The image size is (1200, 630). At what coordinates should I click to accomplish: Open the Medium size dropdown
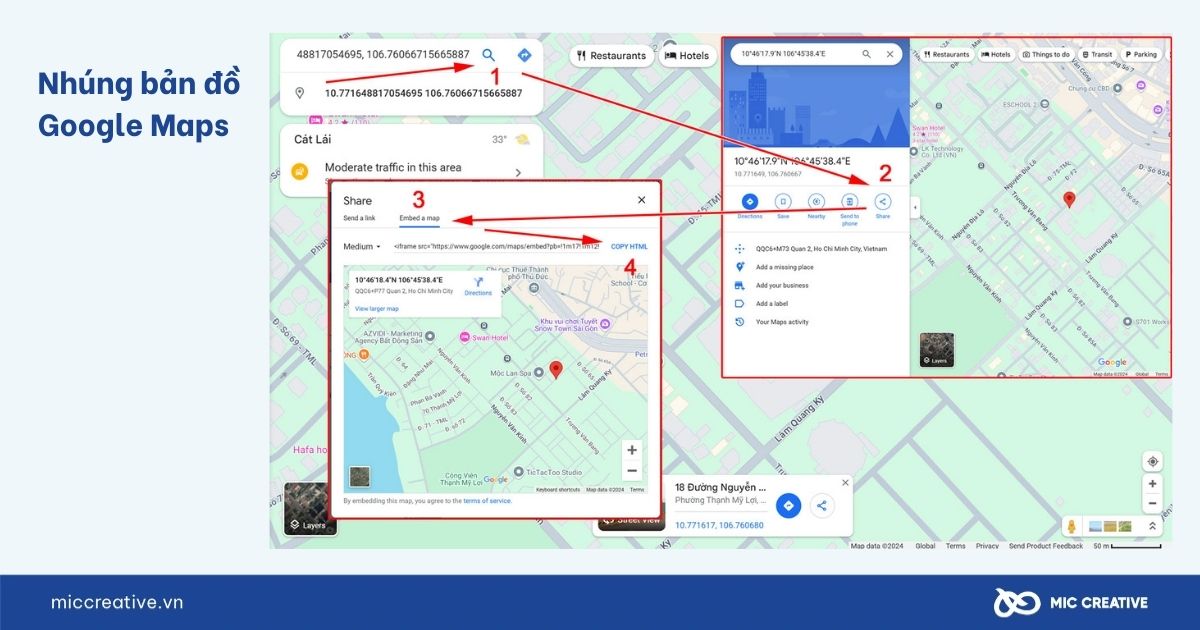[x=362, y=246]
